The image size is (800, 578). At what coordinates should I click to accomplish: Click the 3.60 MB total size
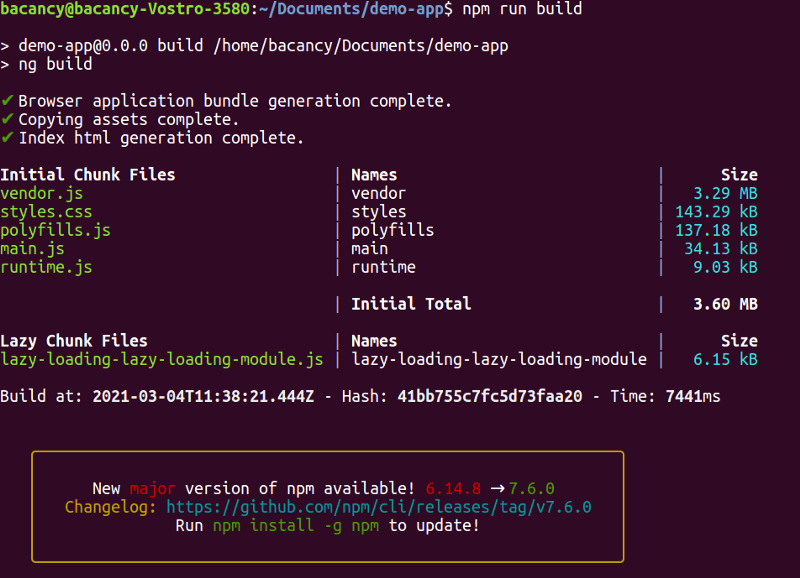[725, 304]
